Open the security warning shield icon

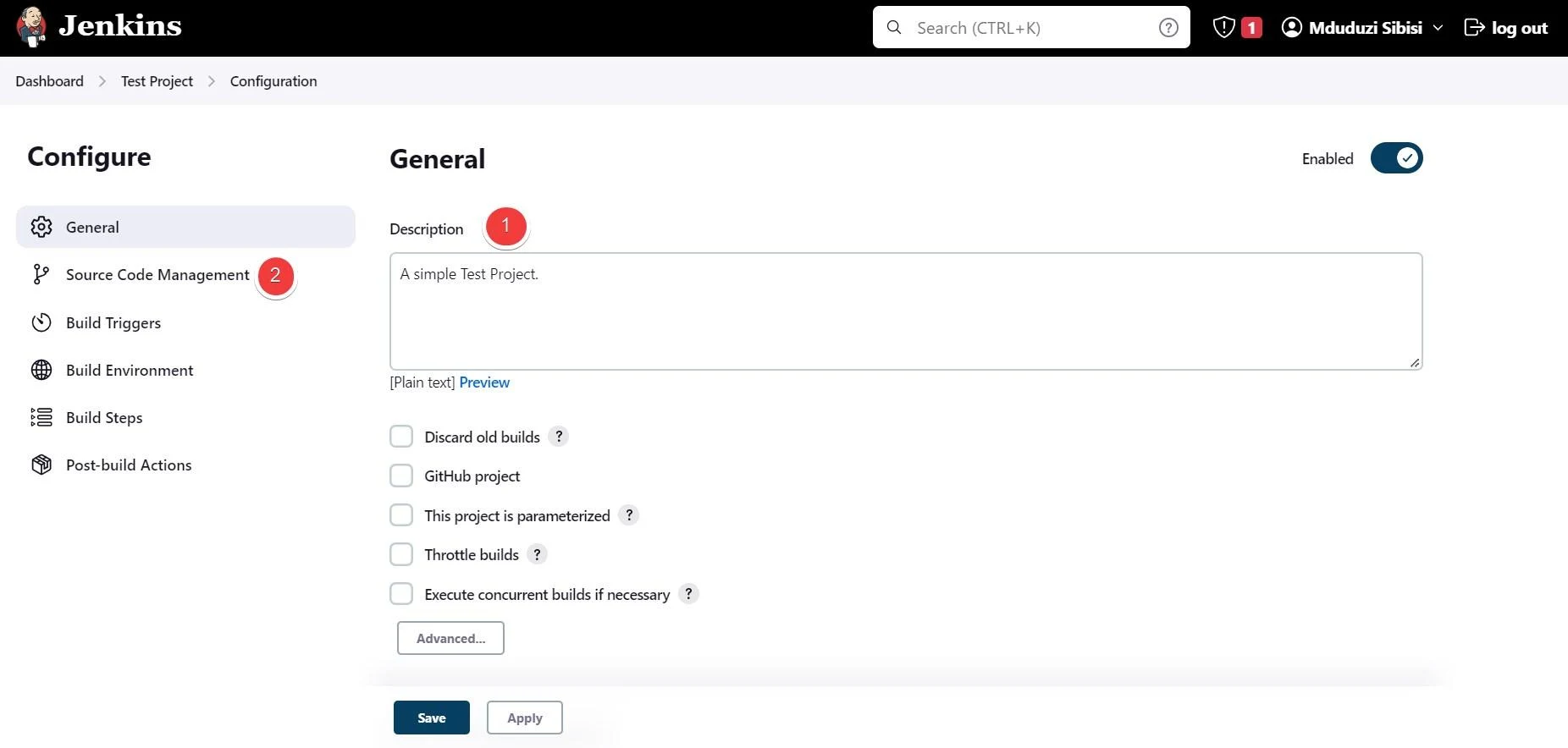pyautogui.click(x=1224, y=28)
